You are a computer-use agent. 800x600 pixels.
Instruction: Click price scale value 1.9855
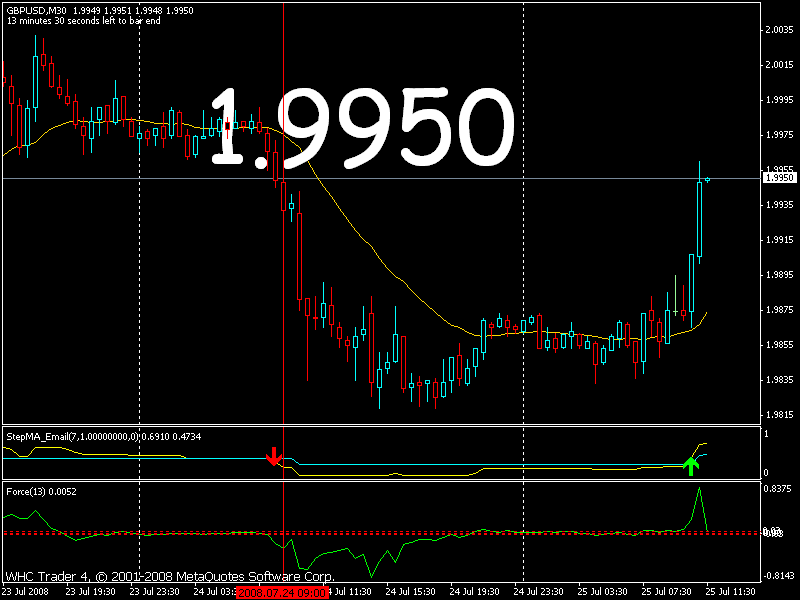[x=780, y=345]
